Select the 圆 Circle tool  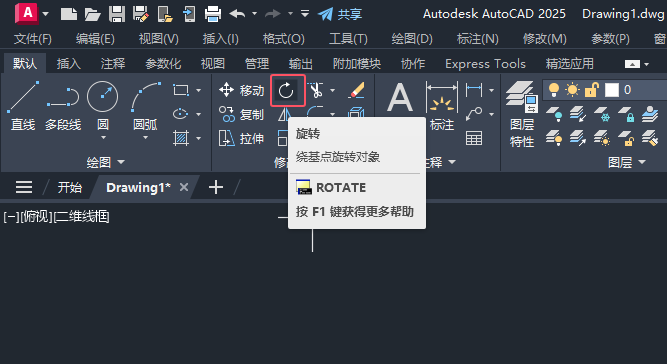pyautogui.click(x=103, y=97)
